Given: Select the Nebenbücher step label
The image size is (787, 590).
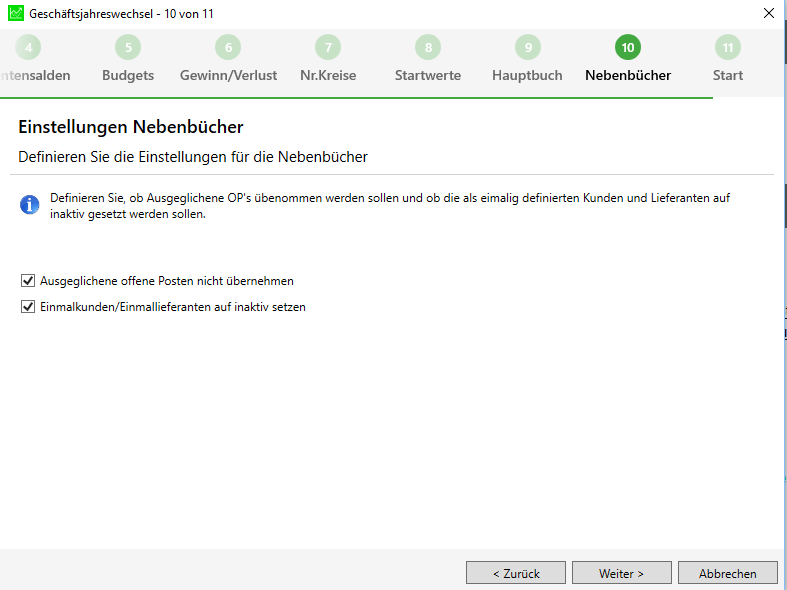Looking at the screenshot, I should [628, 75].
